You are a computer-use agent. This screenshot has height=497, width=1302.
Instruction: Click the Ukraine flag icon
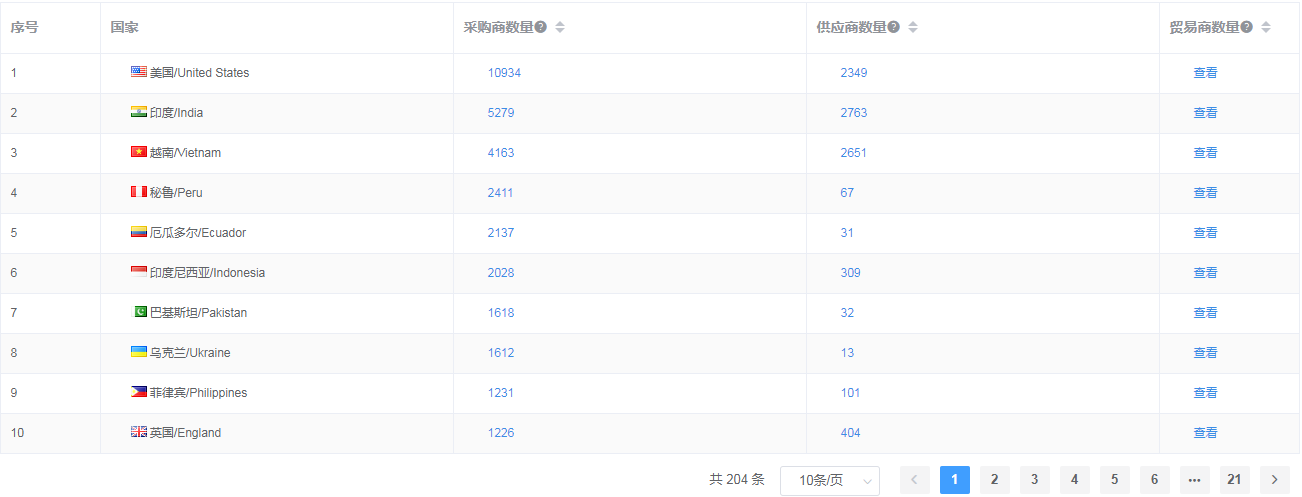click(139, 352)
